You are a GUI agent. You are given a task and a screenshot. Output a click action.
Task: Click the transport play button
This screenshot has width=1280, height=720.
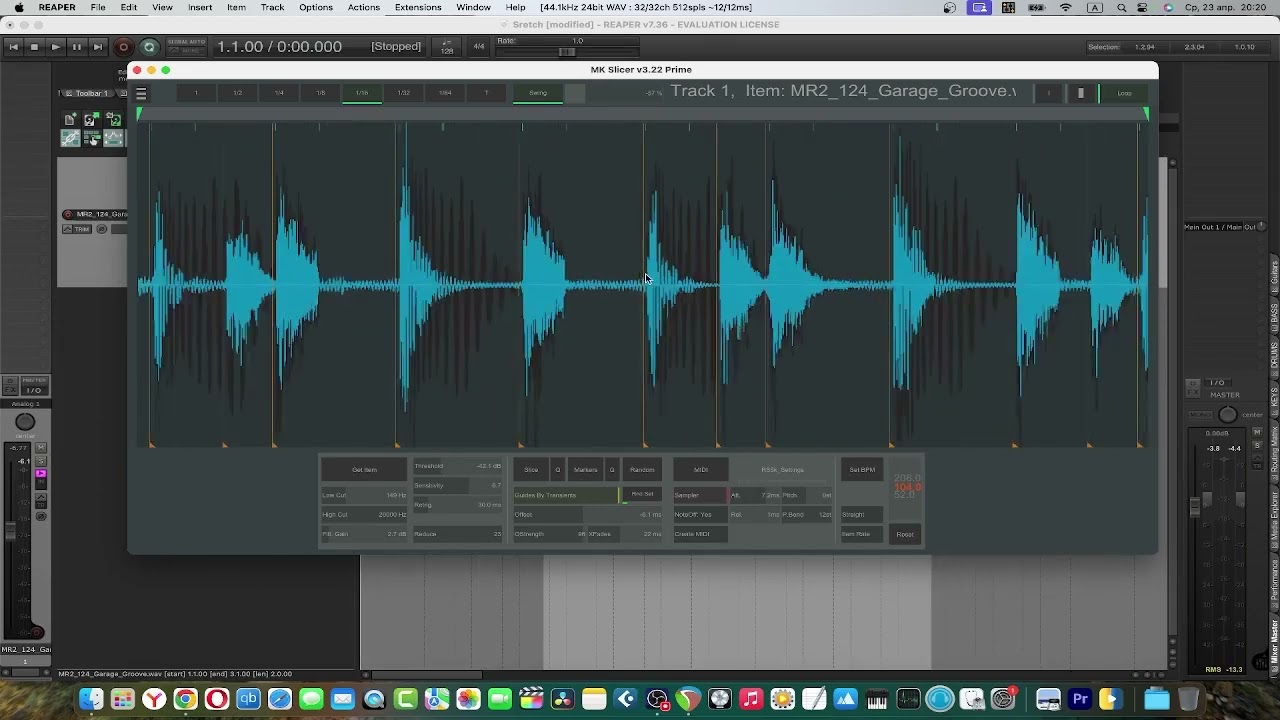[x=55, y=47]
